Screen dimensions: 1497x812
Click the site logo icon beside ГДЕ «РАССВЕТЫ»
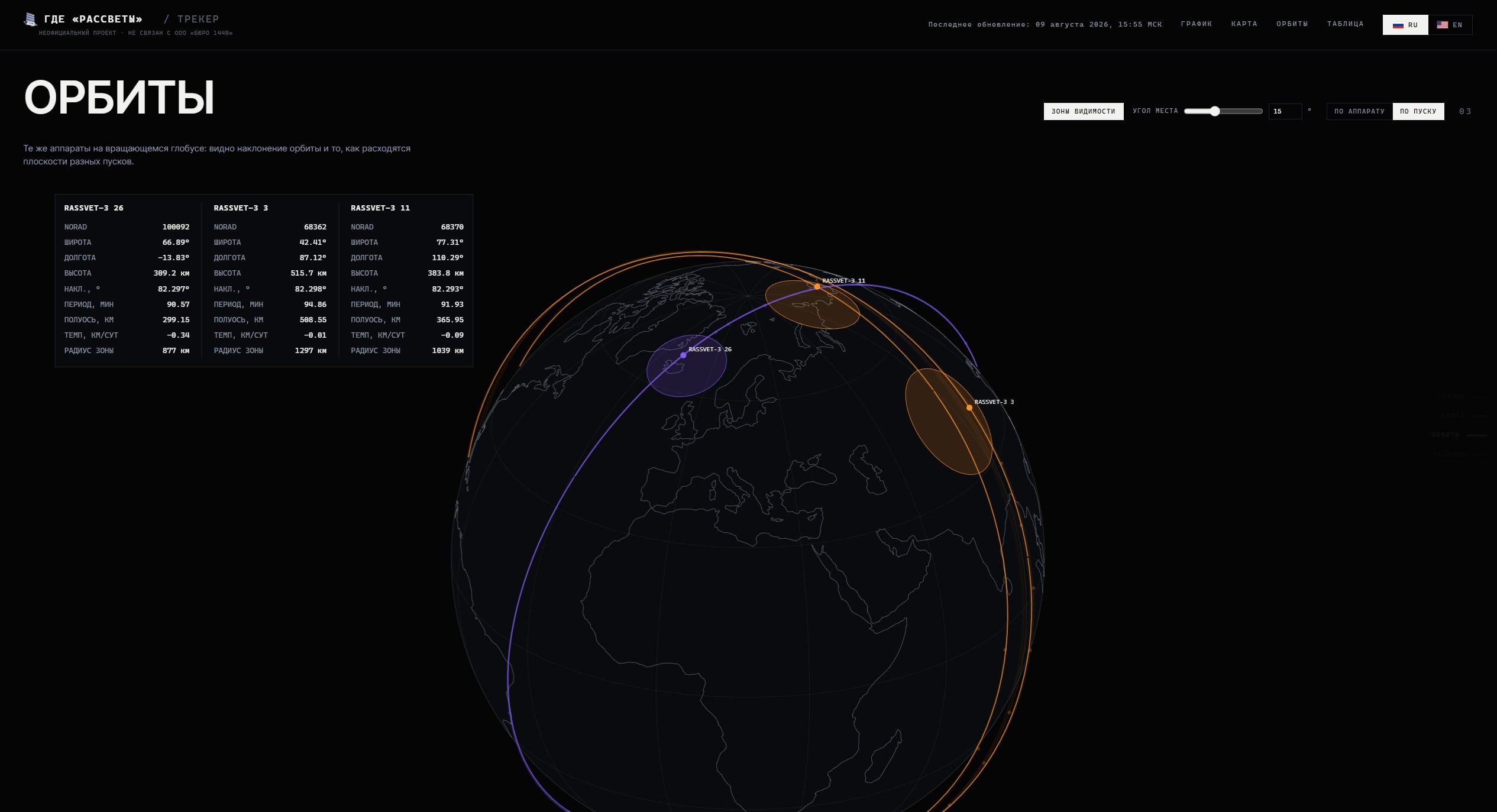pos(30,20)
